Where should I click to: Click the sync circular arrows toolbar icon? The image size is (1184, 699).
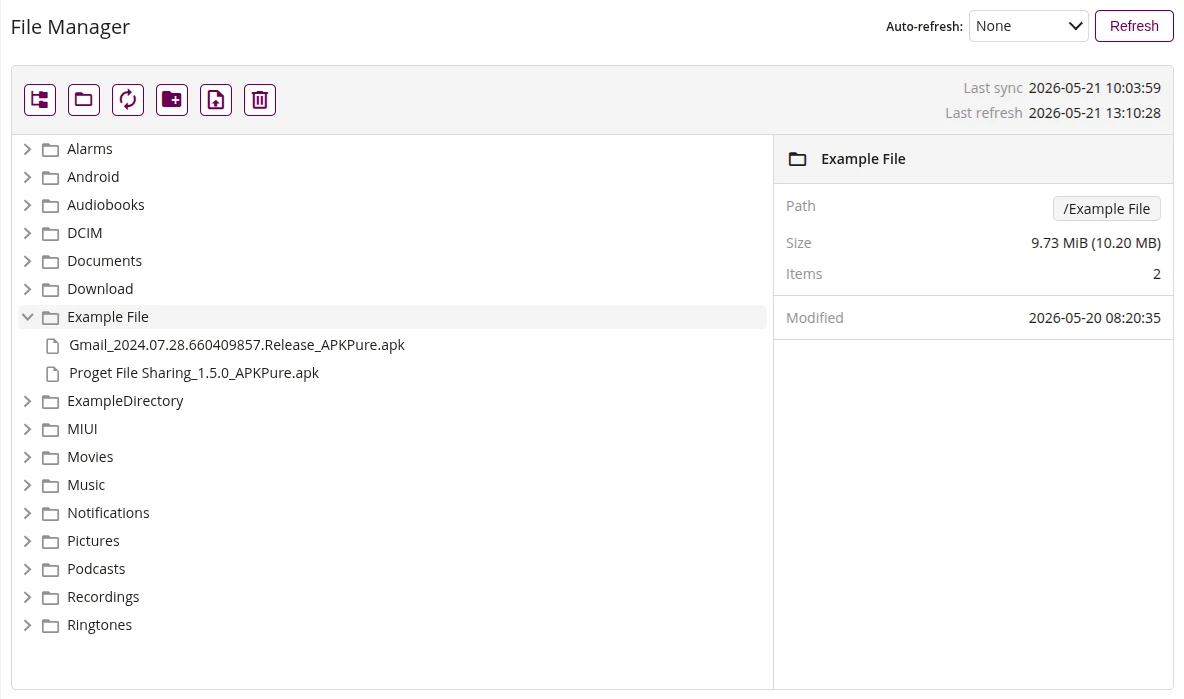pos(128,100)
